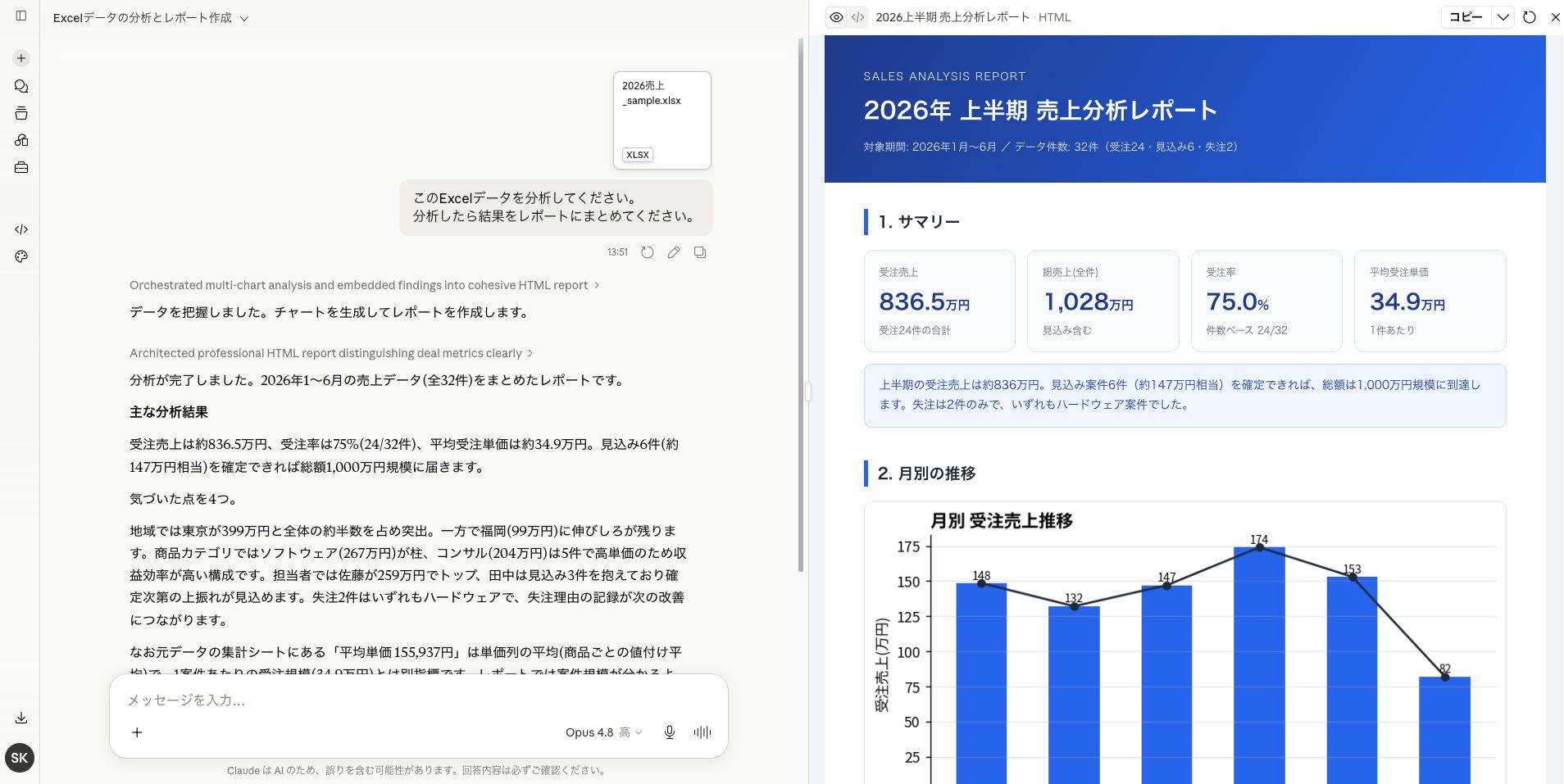Click the chart title 月別 受注売上推移
Viewport: 1564px width, 784px height.
(1002, 520)
